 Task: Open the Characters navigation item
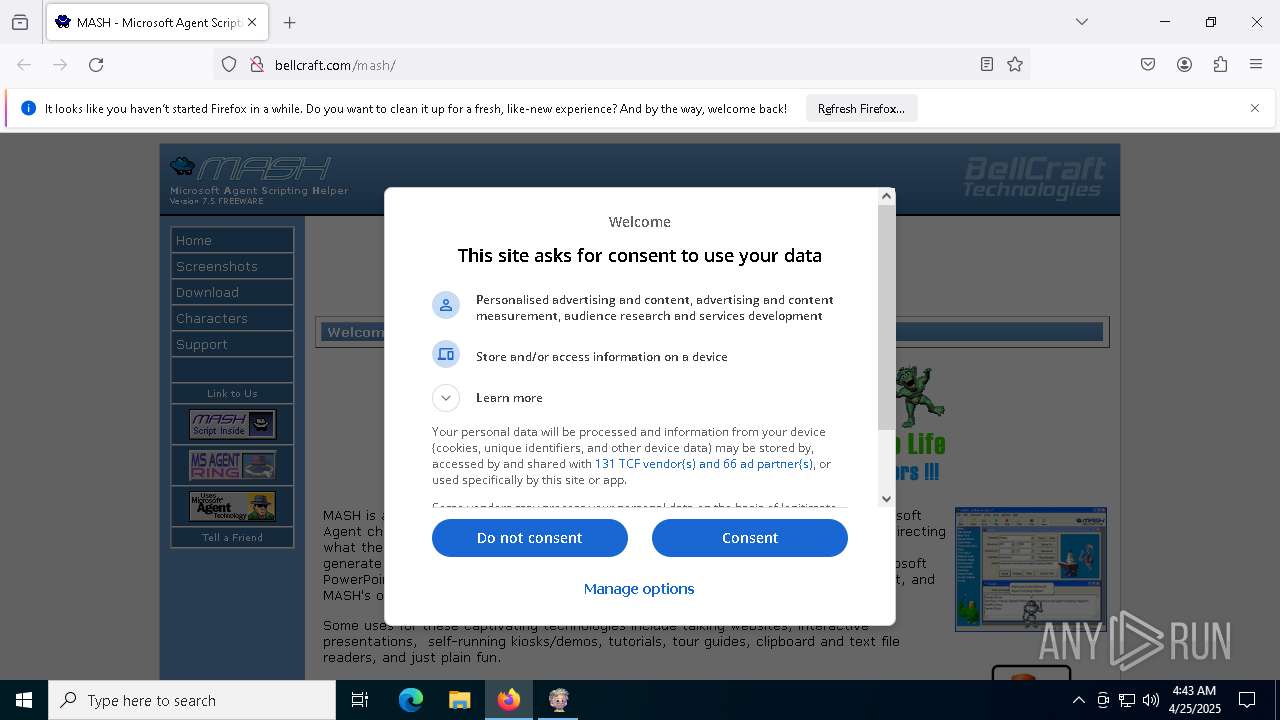(232, 319)
